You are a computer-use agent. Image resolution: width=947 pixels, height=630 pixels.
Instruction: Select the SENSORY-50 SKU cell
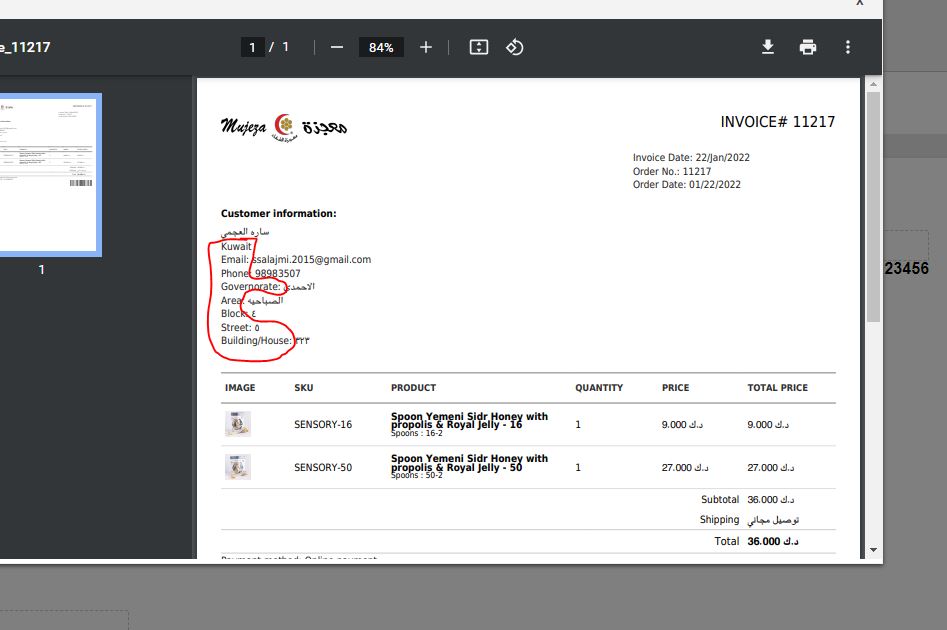[x=323, y=468]
